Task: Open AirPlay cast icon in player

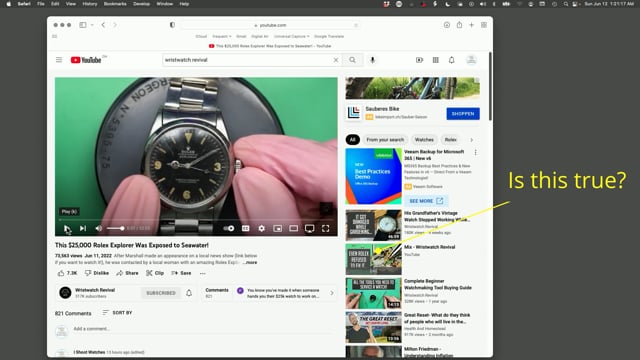Action: [309, 229]
